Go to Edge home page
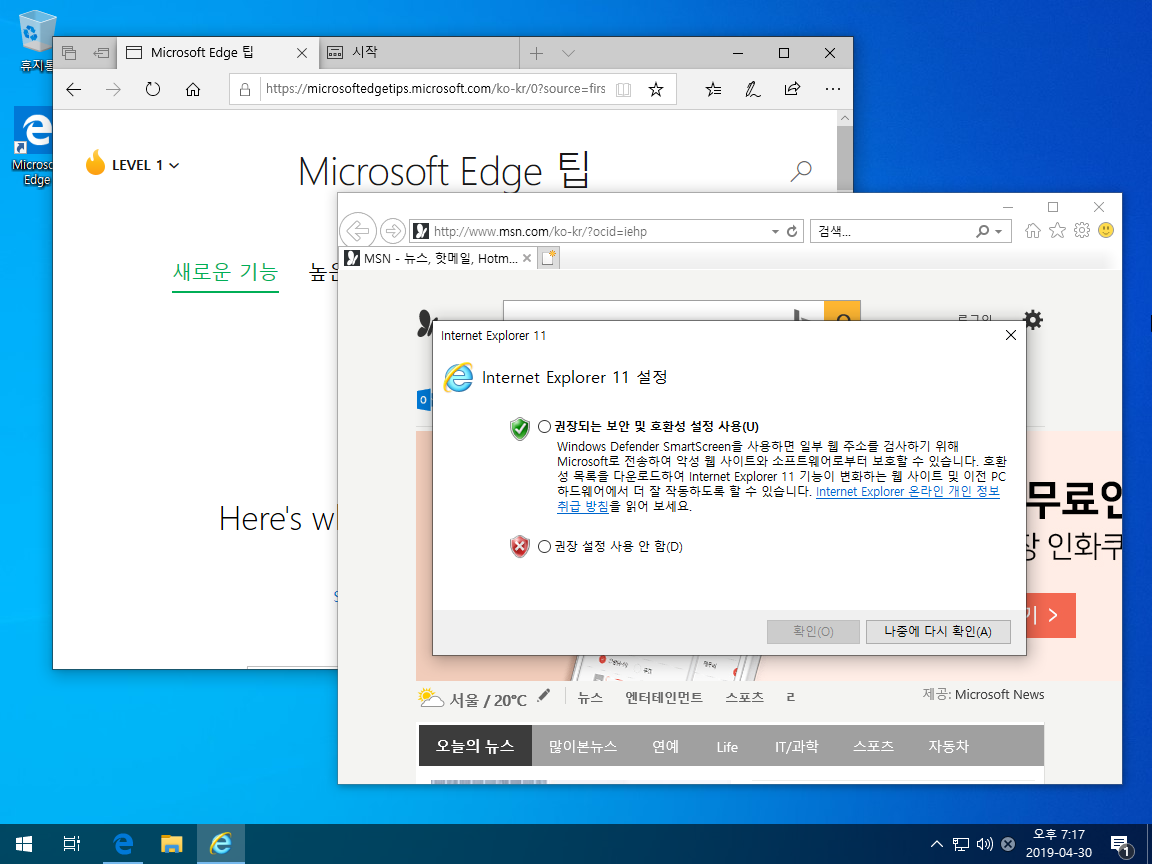Image resolution: width=1152 pixels, height=864 pixels. point(192,90)
